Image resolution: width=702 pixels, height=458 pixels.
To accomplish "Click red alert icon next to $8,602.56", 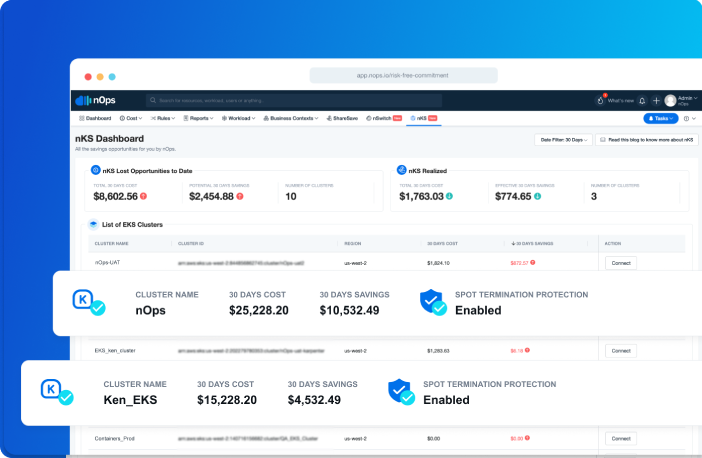I will pyautogui.click(x=143, y=196).
